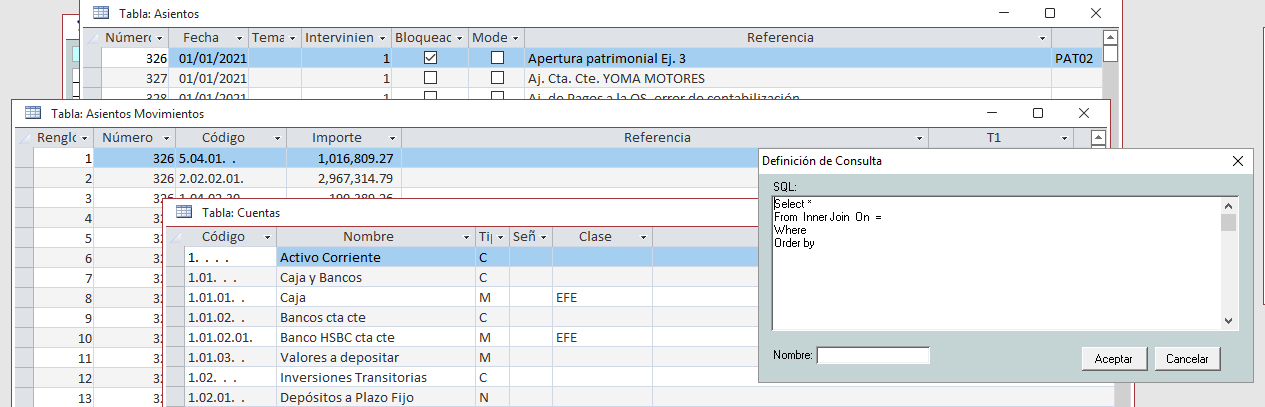
Task: Select 'Valores a depositar' account
Action: 376,357
